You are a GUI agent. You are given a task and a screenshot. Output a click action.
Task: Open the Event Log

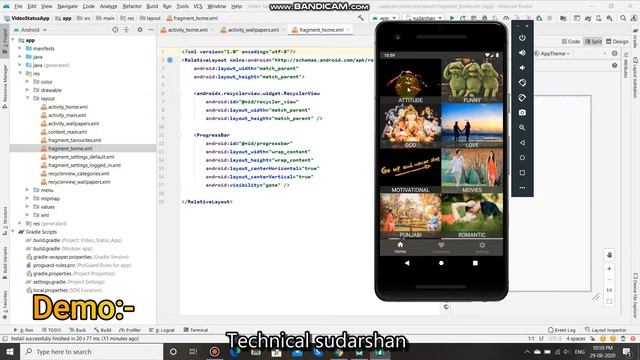[562, 330]
